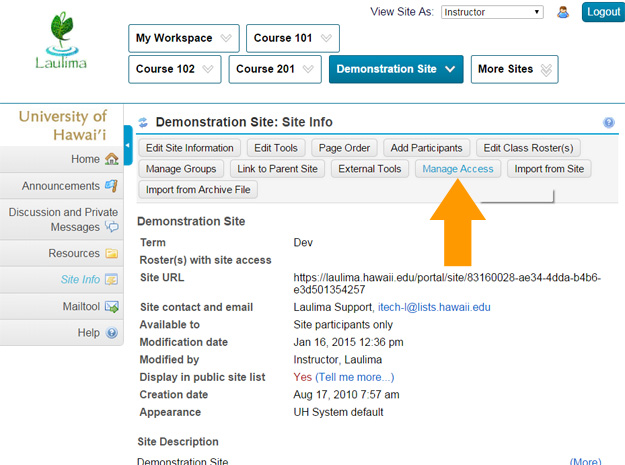Click the Manage Access button

pyautogui.click(x=458, y=169)
